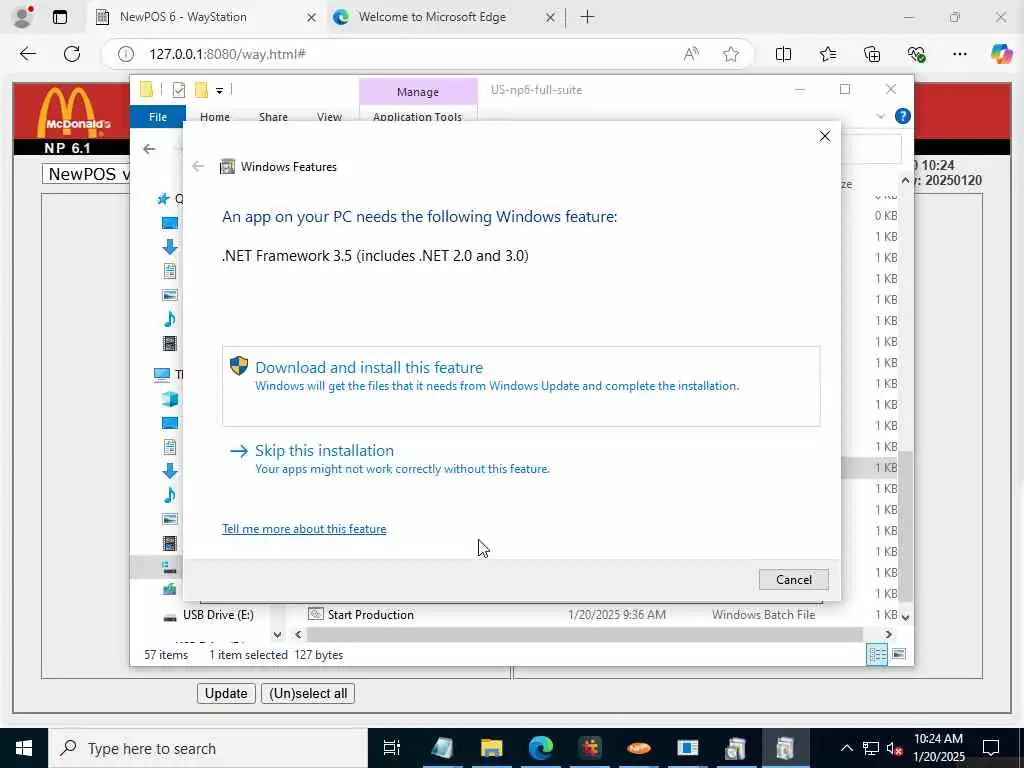Click the 1/20/2025 9:36 AM date cell
This screenshot has height=768, width=1024.
point(616,615)
